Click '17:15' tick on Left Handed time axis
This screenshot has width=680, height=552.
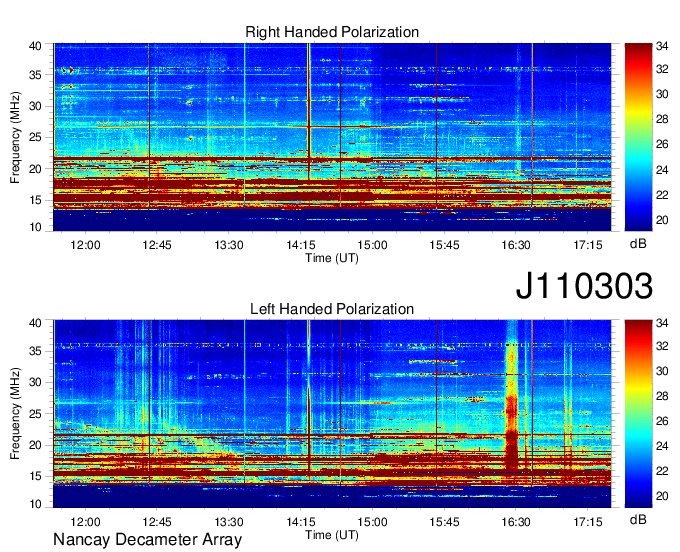pyautogui.click(x=588, y=522)
